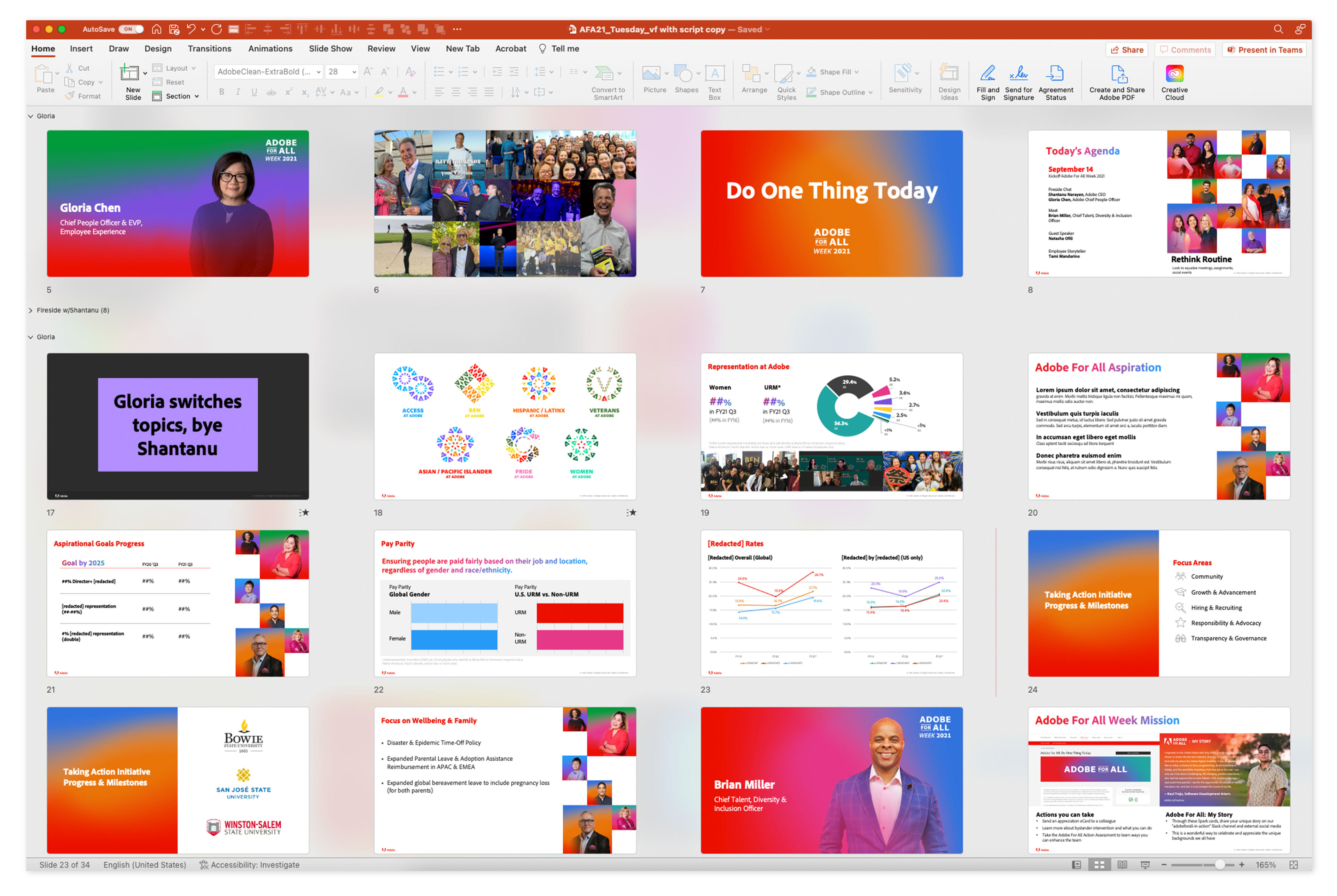Toggle Bold formatting
Viewport: 1337px width, 896px height.
coord(221,92)
